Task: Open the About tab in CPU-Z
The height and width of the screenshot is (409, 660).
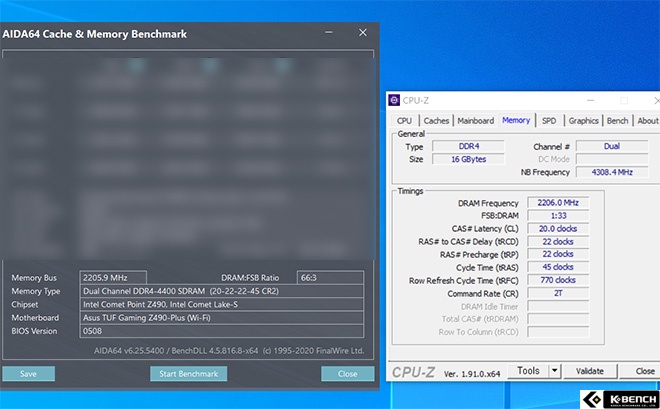Action: (647, 121)
